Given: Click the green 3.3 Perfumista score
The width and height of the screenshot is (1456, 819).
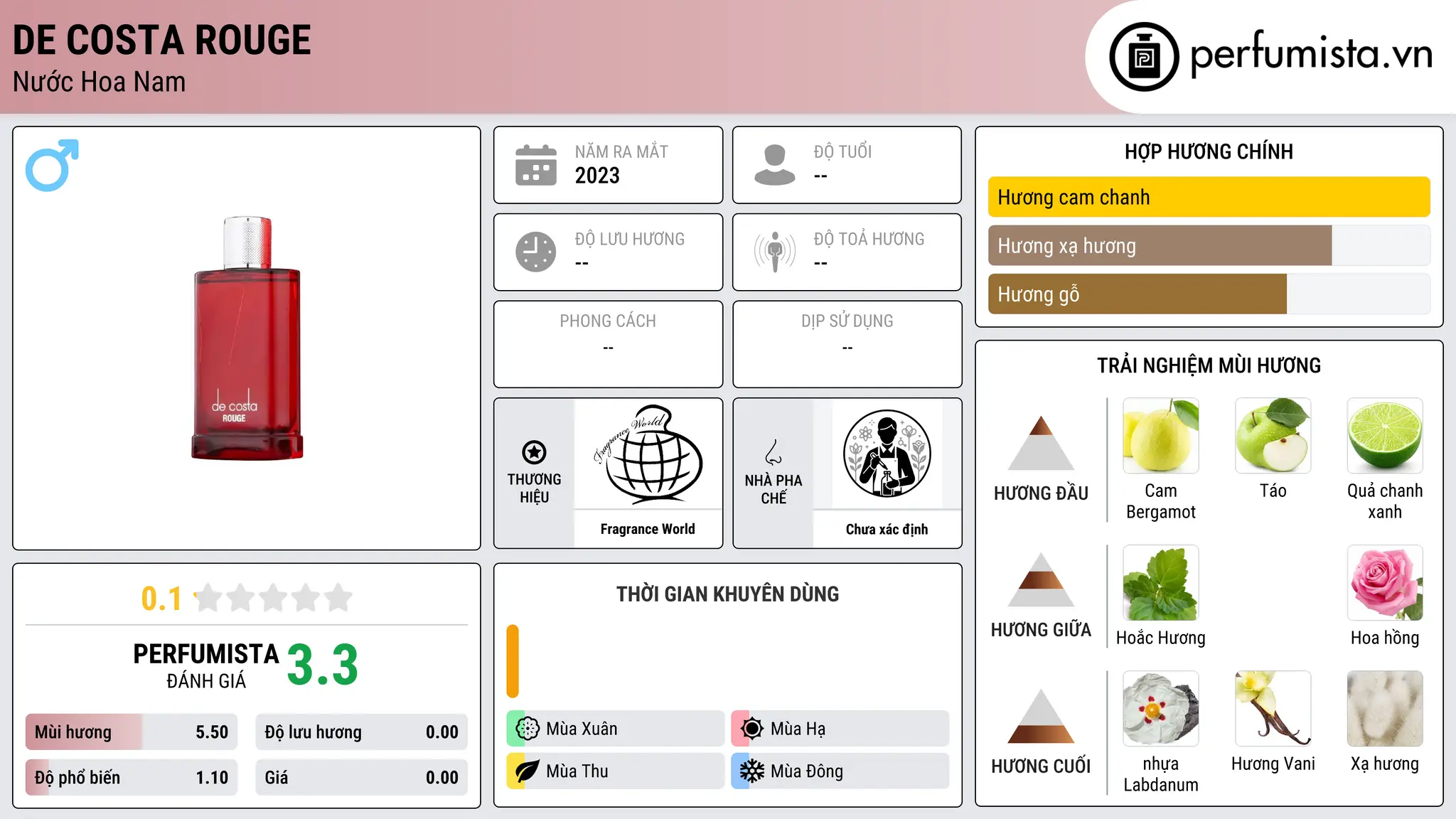Looking at the screenshot, I should click(x=323, y=665).
